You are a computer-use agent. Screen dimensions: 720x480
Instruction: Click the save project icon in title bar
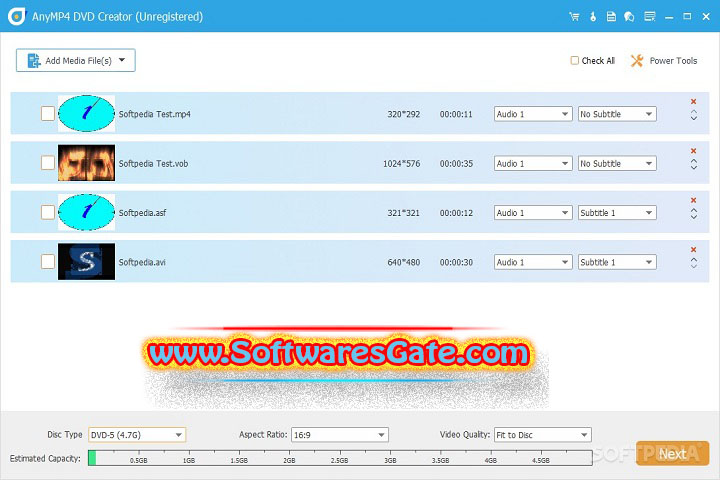(611, 17)
